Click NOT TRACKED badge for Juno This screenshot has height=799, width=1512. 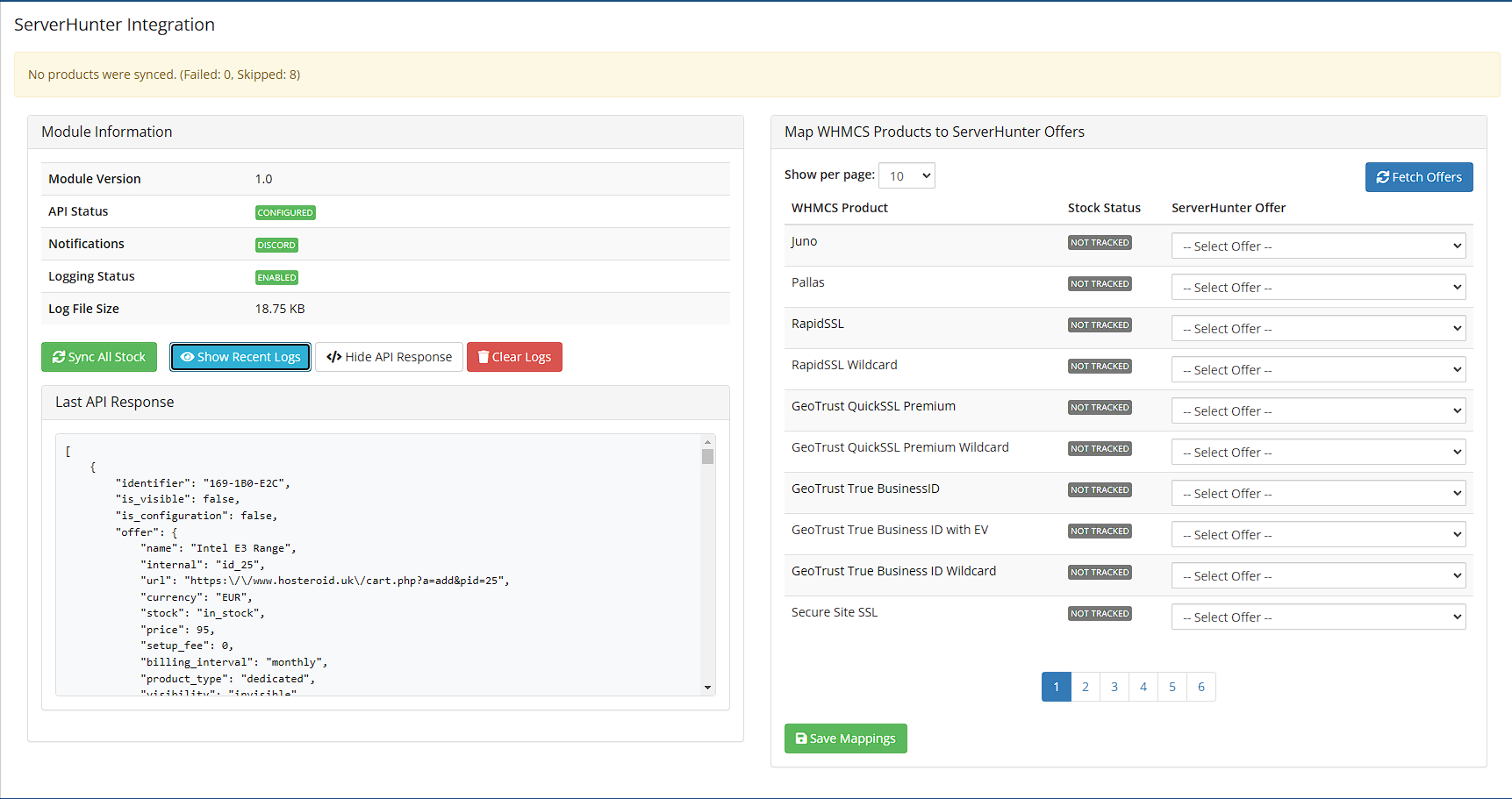(1100, 243)
